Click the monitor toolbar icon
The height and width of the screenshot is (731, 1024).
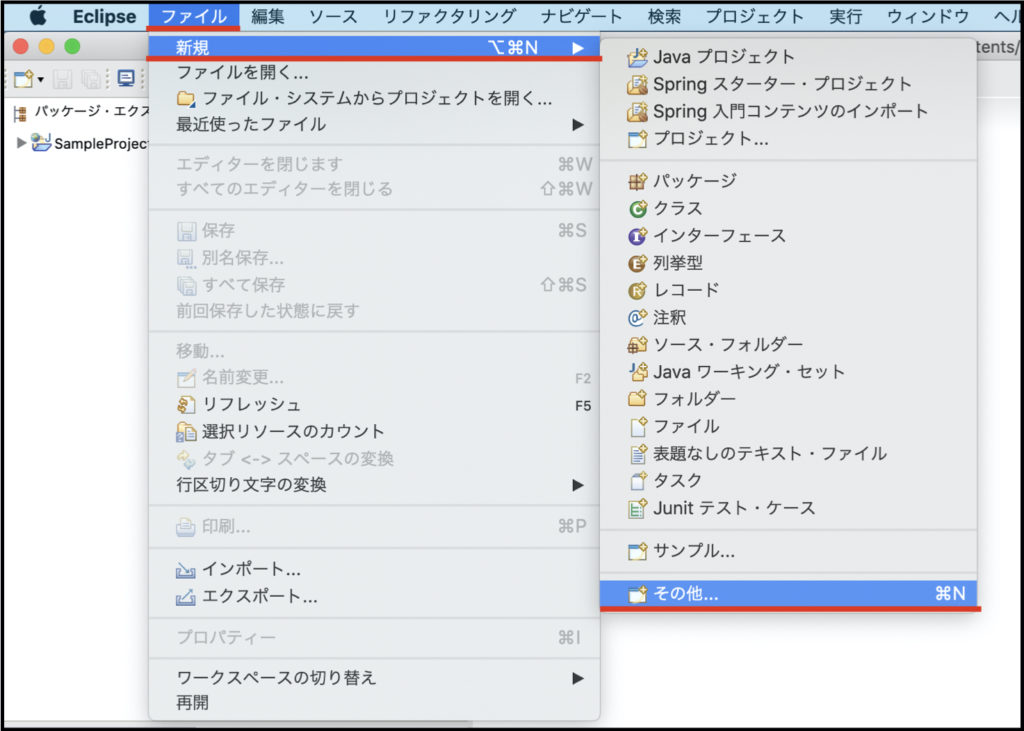125,80
